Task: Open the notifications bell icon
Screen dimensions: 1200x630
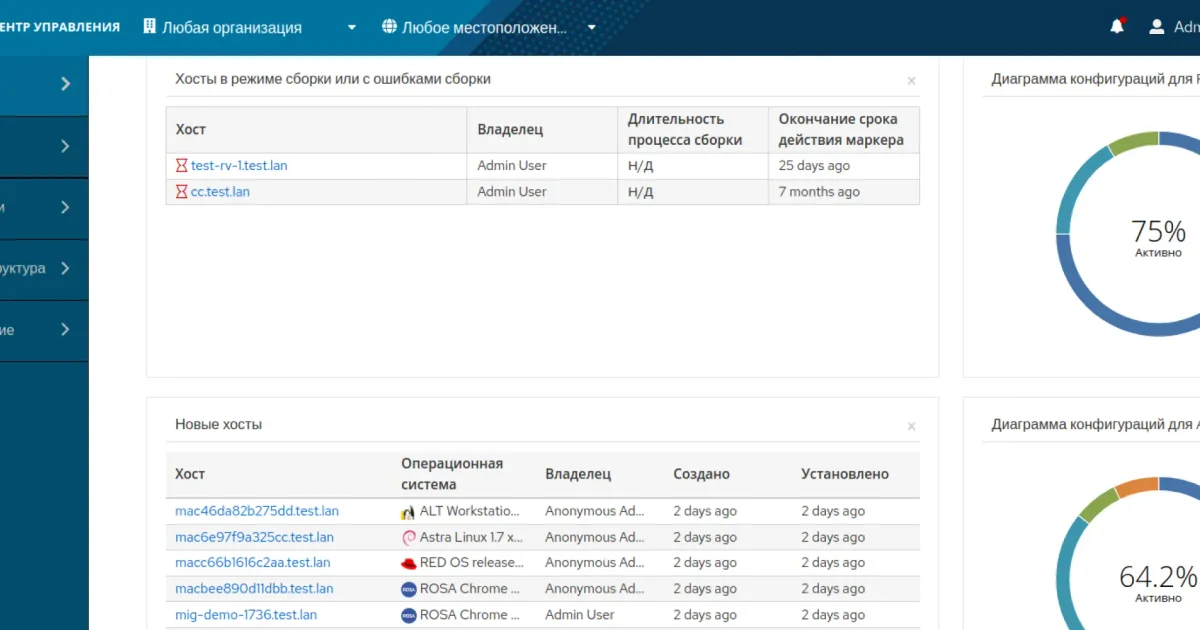Action: coord(1117,27)
